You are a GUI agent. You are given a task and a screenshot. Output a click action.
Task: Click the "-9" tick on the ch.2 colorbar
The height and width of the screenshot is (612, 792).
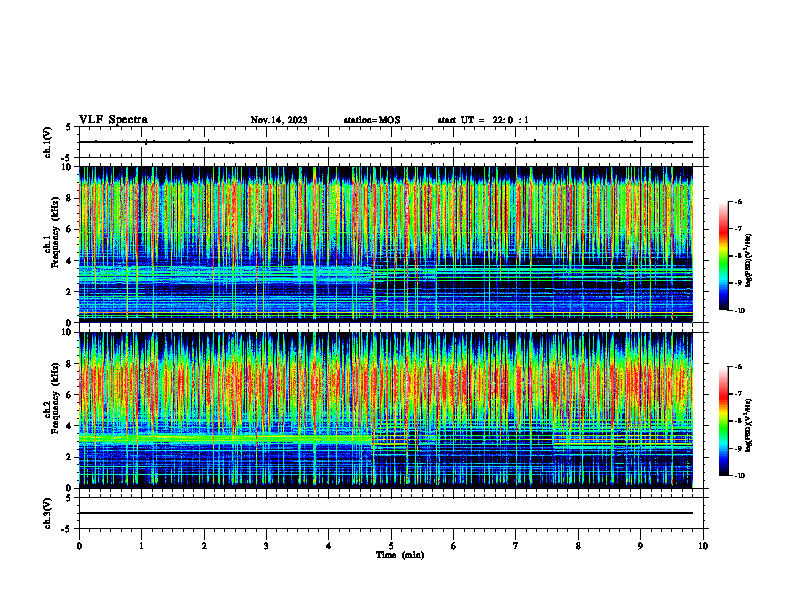coord(738,448)
